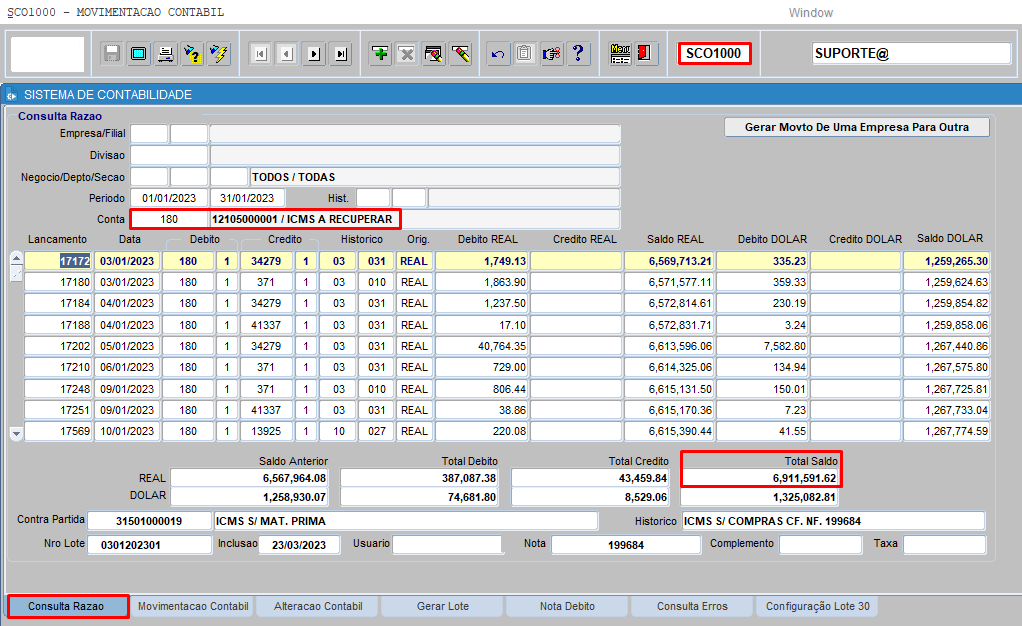The width and height of the screenshot is (1022, 626).
Task: Select lancamento 17202 cell
Action: point(58,346)
